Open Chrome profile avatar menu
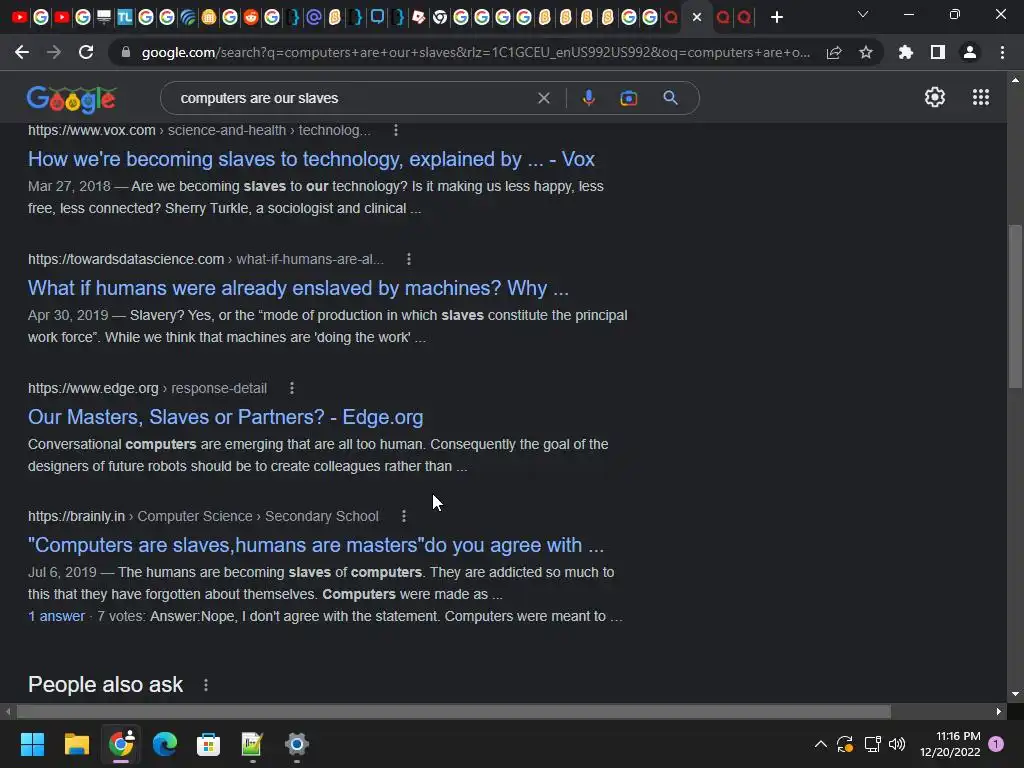This screenshot has height=768, width=1024. pos(970,52)
